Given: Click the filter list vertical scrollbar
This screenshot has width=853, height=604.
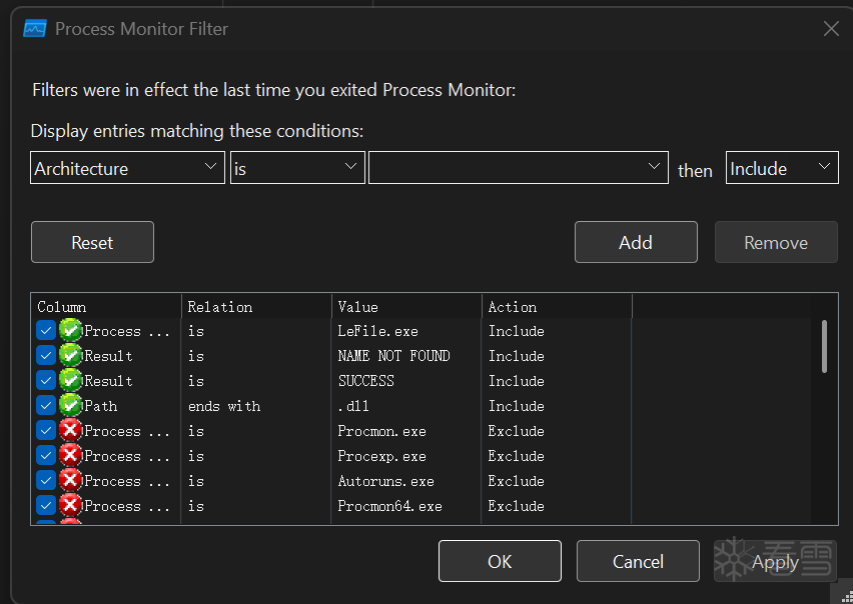Looking at the screenshot, I should [x=824, y=347].
